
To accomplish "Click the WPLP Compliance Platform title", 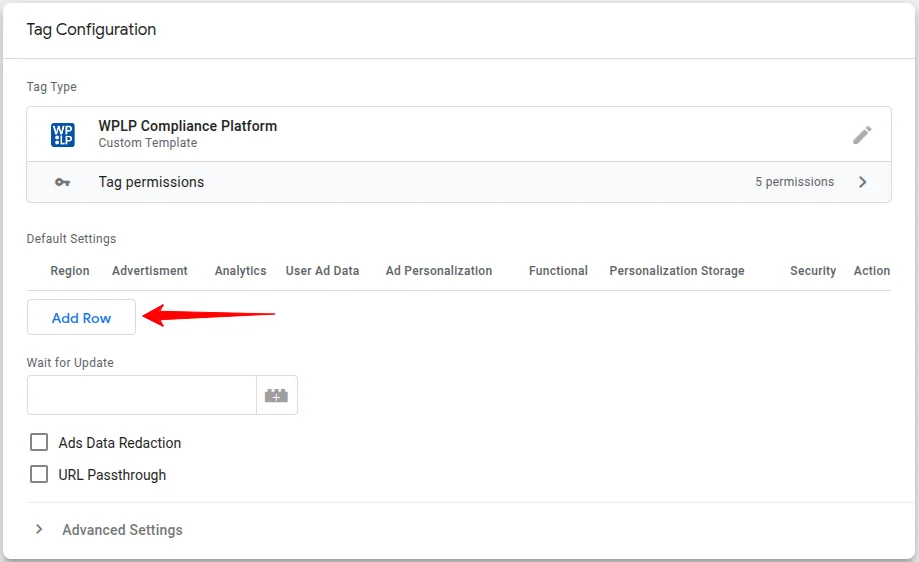I will pos(188,126).
